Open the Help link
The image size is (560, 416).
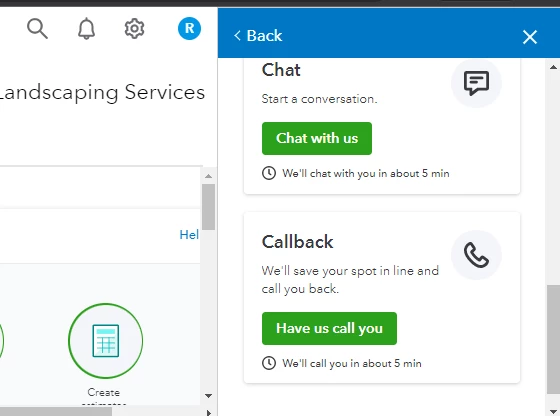pos(189,235)
